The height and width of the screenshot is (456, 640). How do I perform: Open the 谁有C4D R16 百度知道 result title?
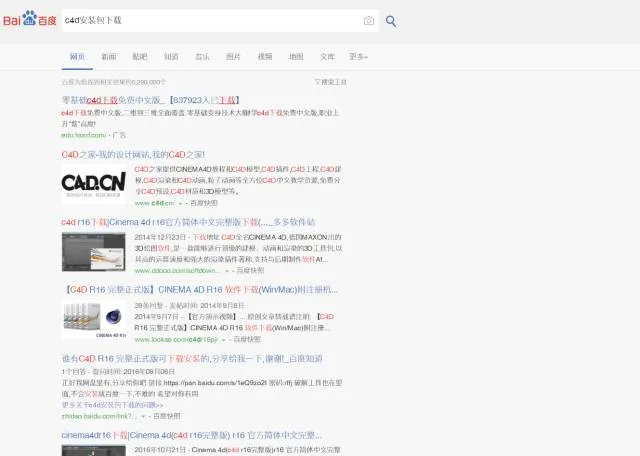pos(192,358)
